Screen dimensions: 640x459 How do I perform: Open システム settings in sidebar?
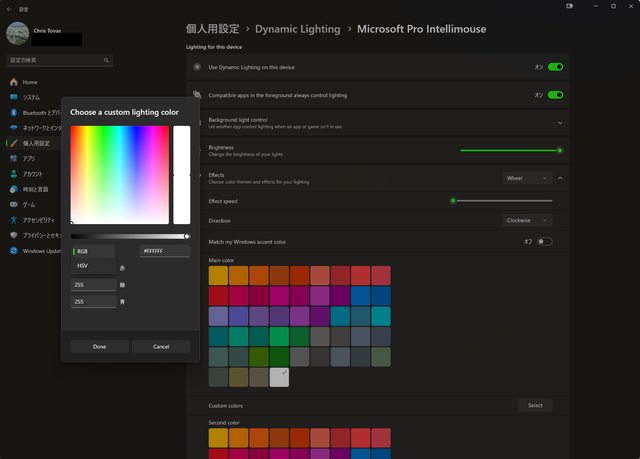[x=31, y=97]
